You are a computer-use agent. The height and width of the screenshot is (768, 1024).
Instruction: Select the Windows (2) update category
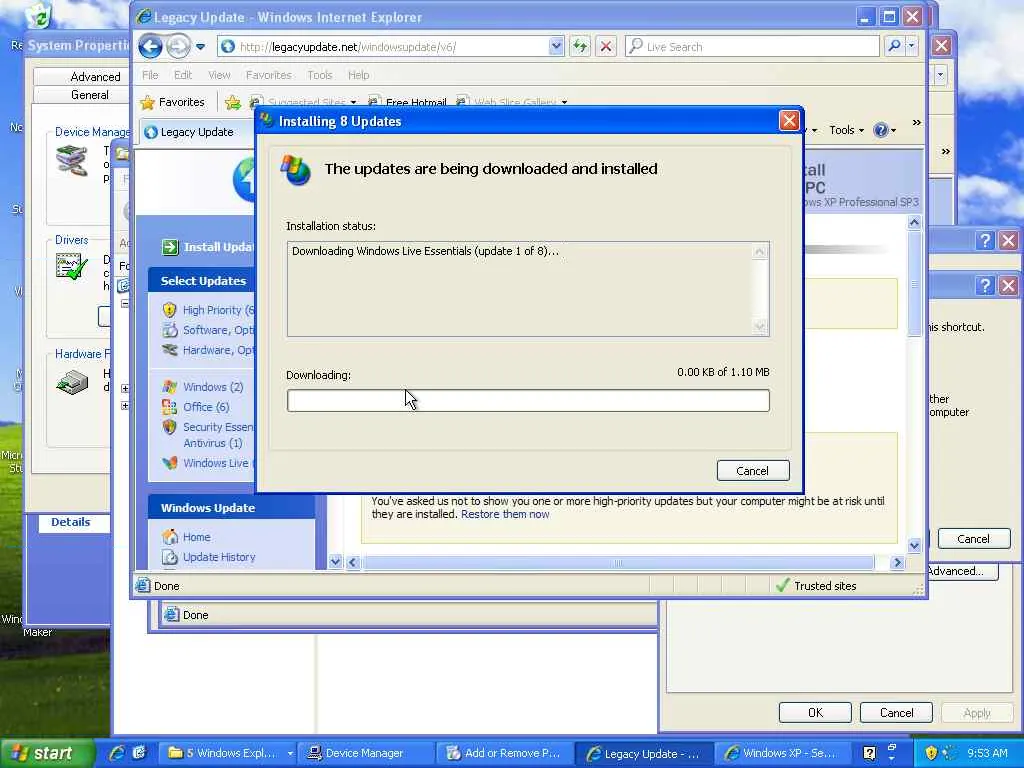[x=213, y=387]
